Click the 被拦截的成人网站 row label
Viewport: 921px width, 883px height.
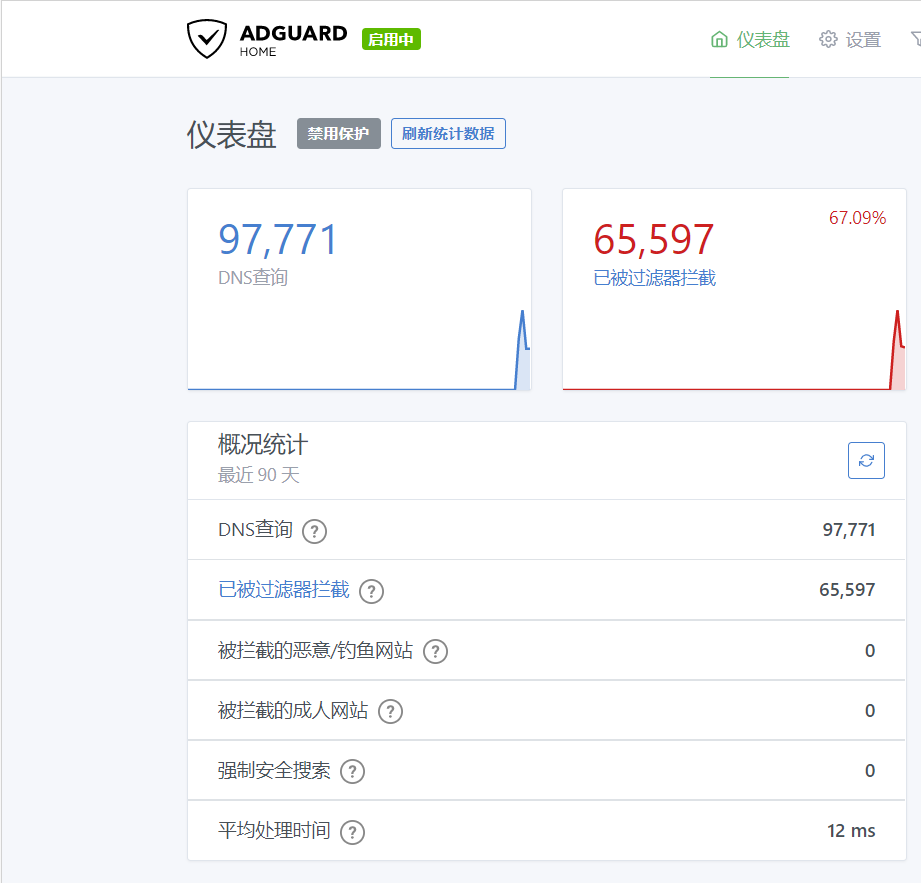pos(293,710)
